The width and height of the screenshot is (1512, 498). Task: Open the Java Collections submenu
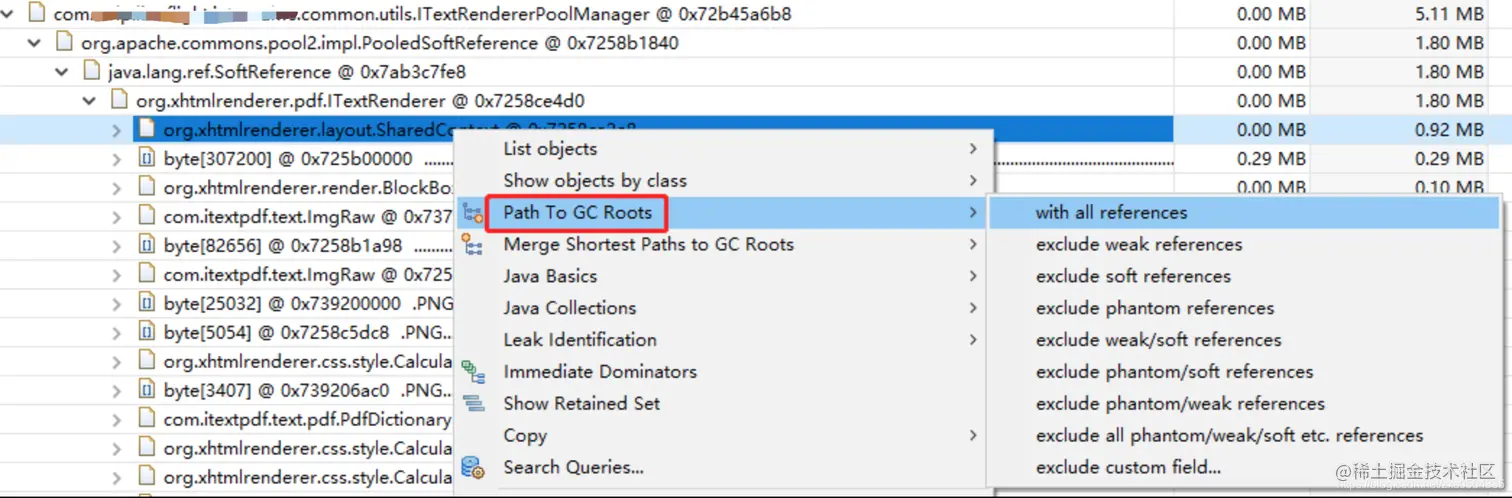pyautogui.click(x=737, y=308)
